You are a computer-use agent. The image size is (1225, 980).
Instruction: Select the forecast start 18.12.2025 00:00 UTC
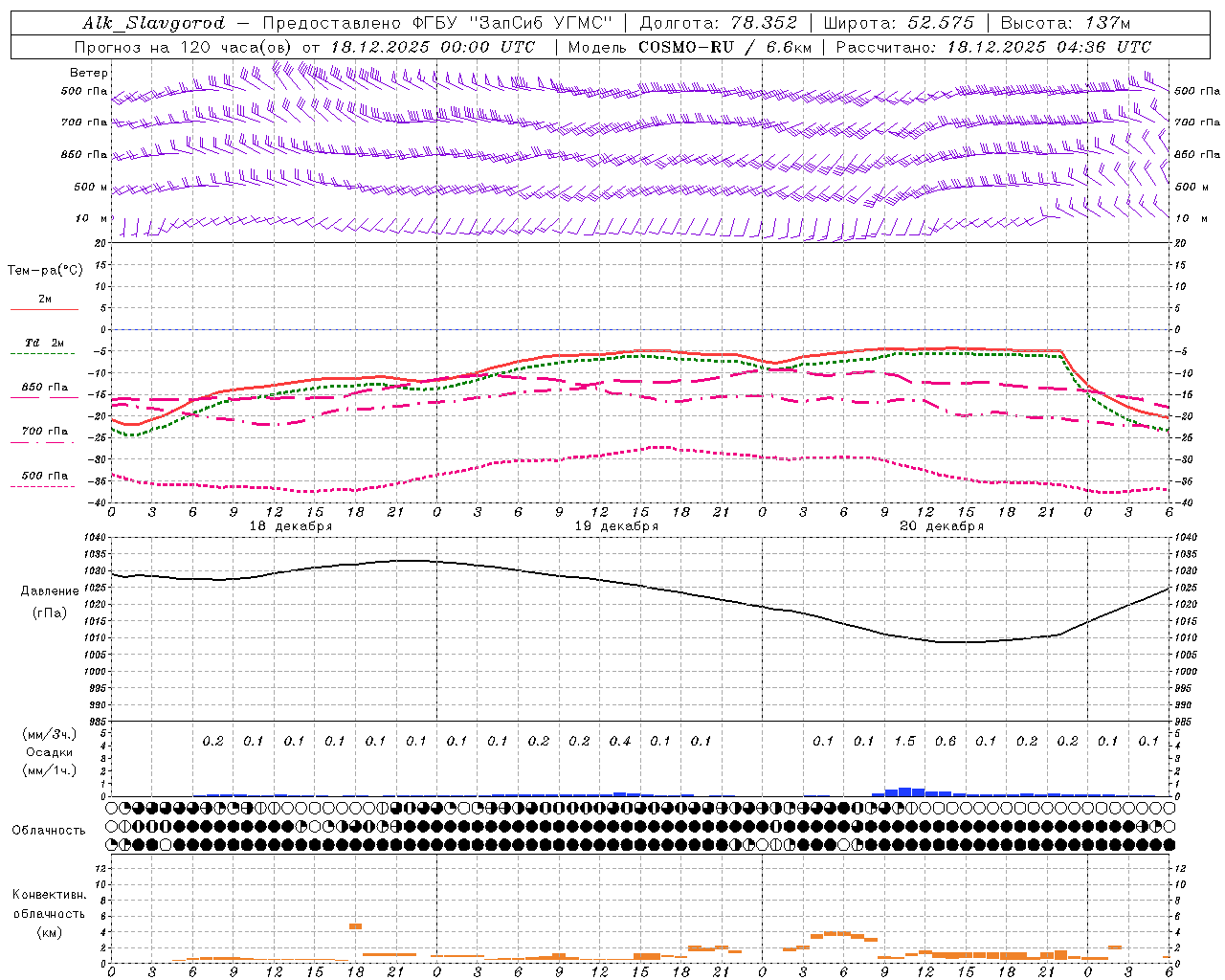point(433,47)
